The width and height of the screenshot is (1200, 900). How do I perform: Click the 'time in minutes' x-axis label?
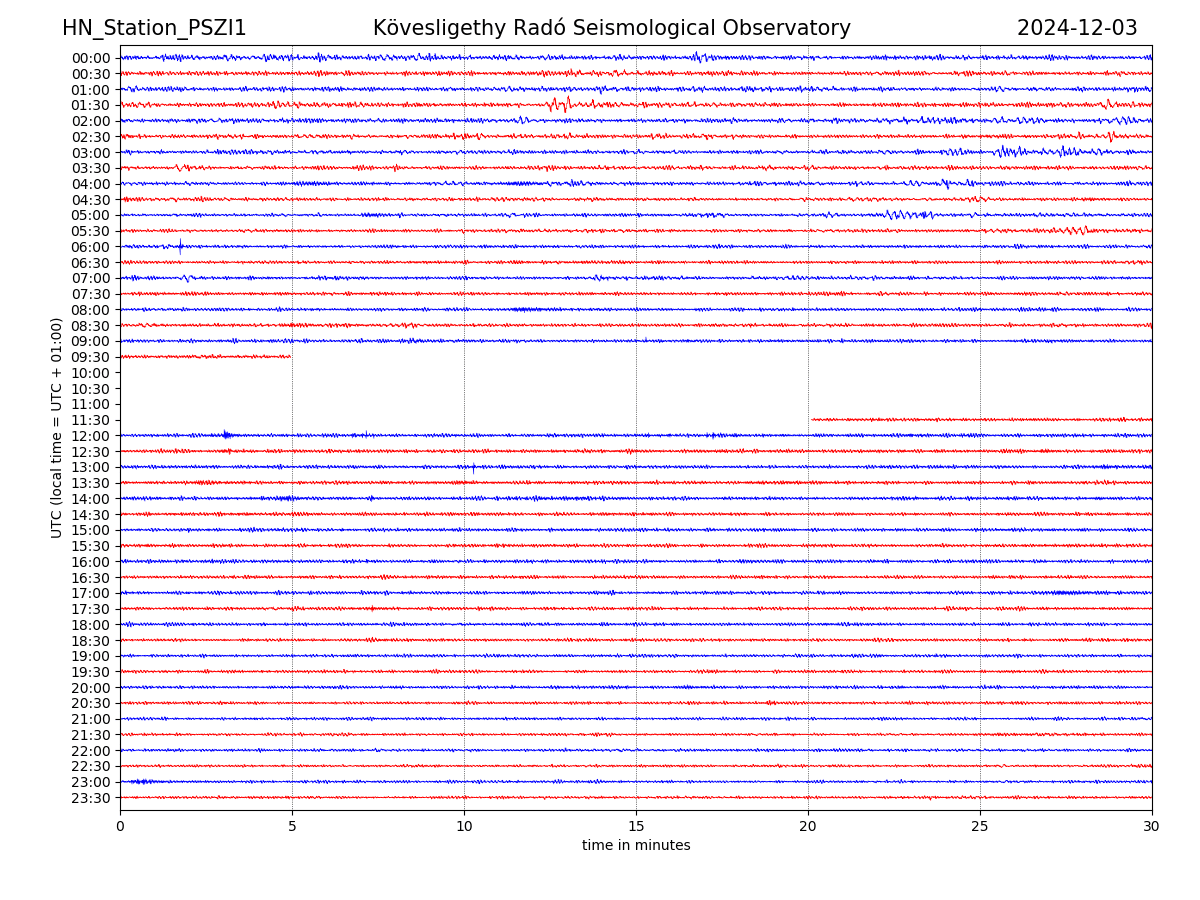click(x=636, y=846)
